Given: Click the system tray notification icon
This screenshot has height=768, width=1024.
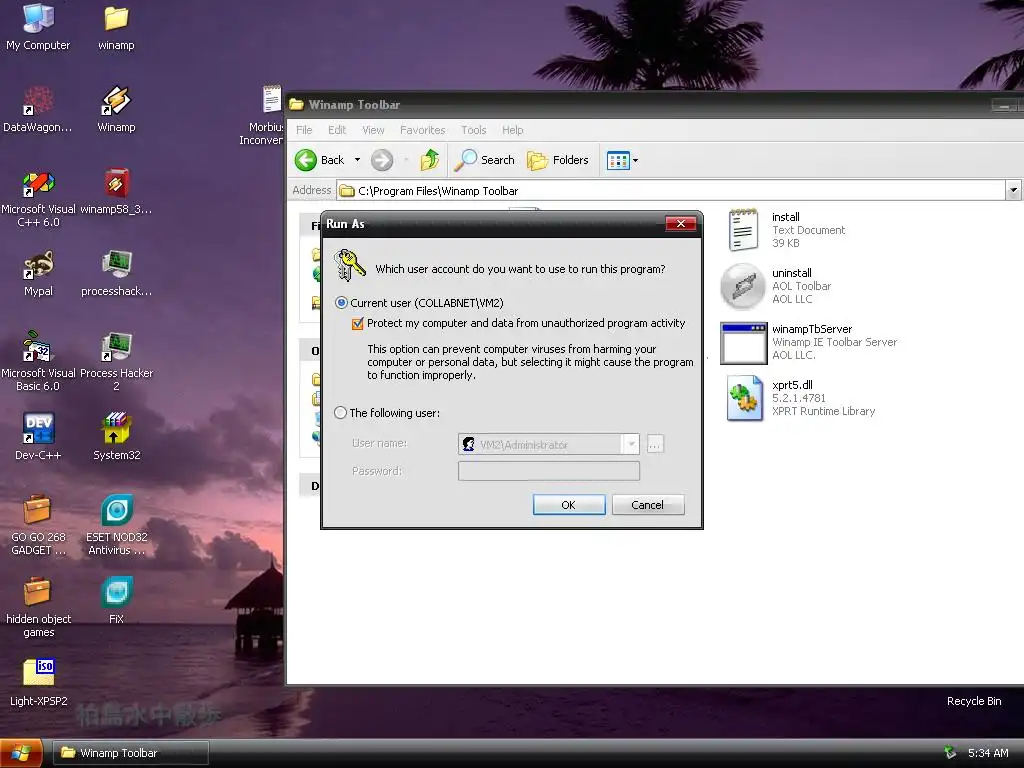Looking at the screenshot, I should click(950, 752).
